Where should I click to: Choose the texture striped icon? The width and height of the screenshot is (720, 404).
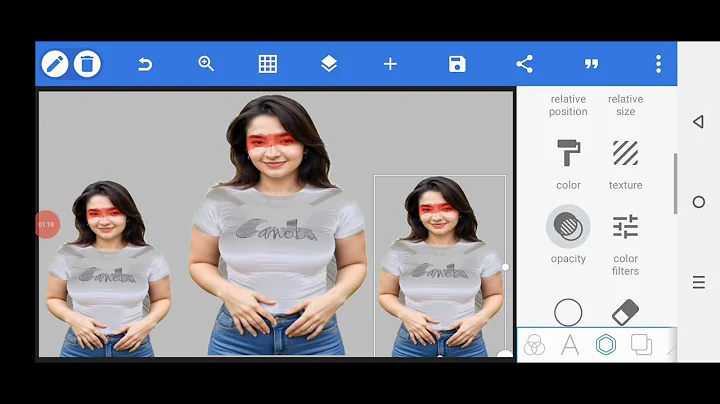coord(625,164)
